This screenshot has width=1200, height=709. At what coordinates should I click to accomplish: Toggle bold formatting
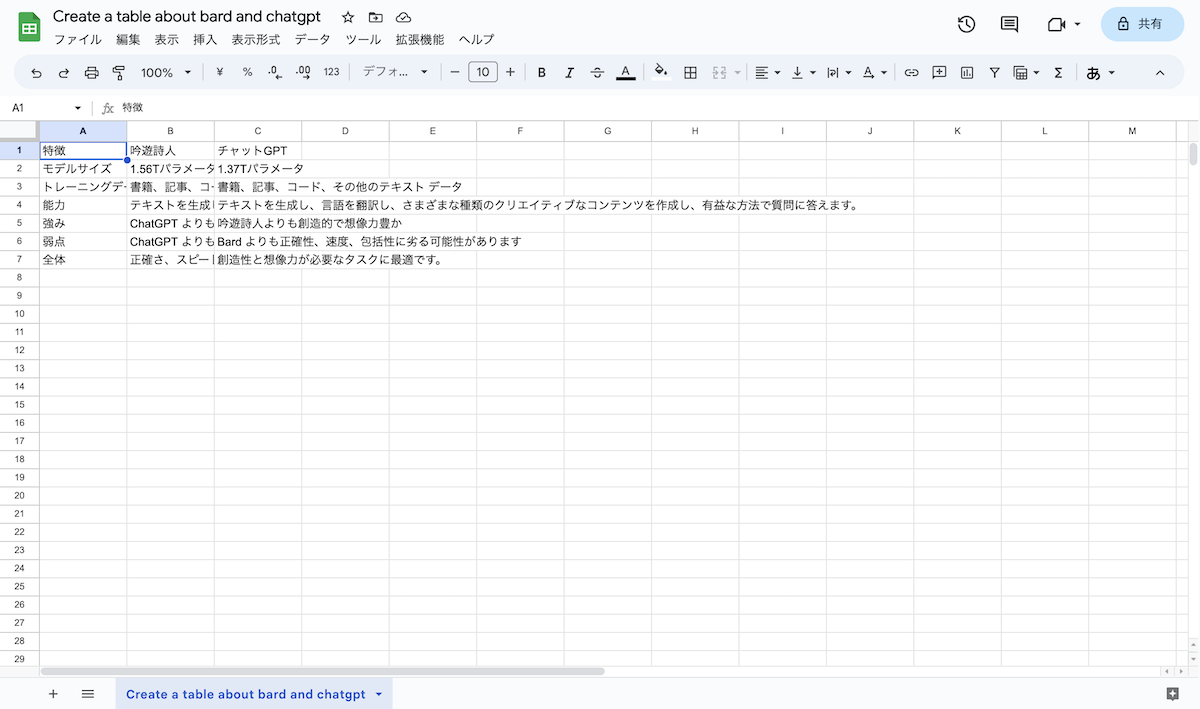point(542,72)
